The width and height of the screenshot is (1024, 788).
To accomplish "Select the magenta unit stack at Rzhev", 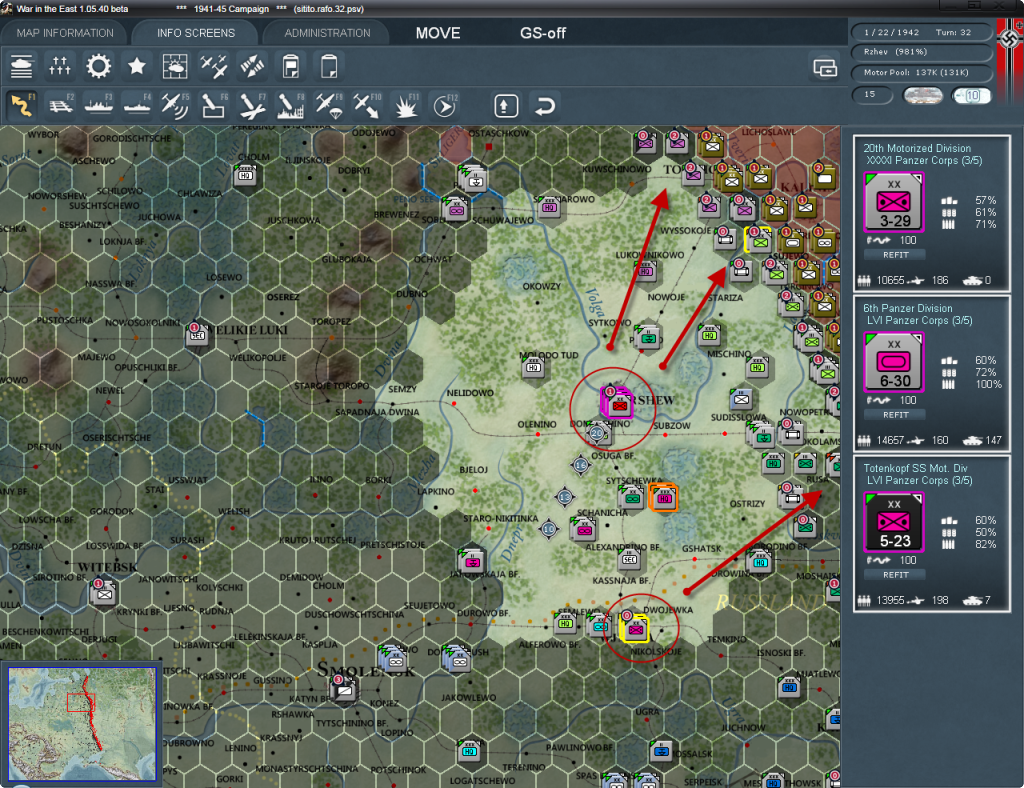I will (616, 402).
